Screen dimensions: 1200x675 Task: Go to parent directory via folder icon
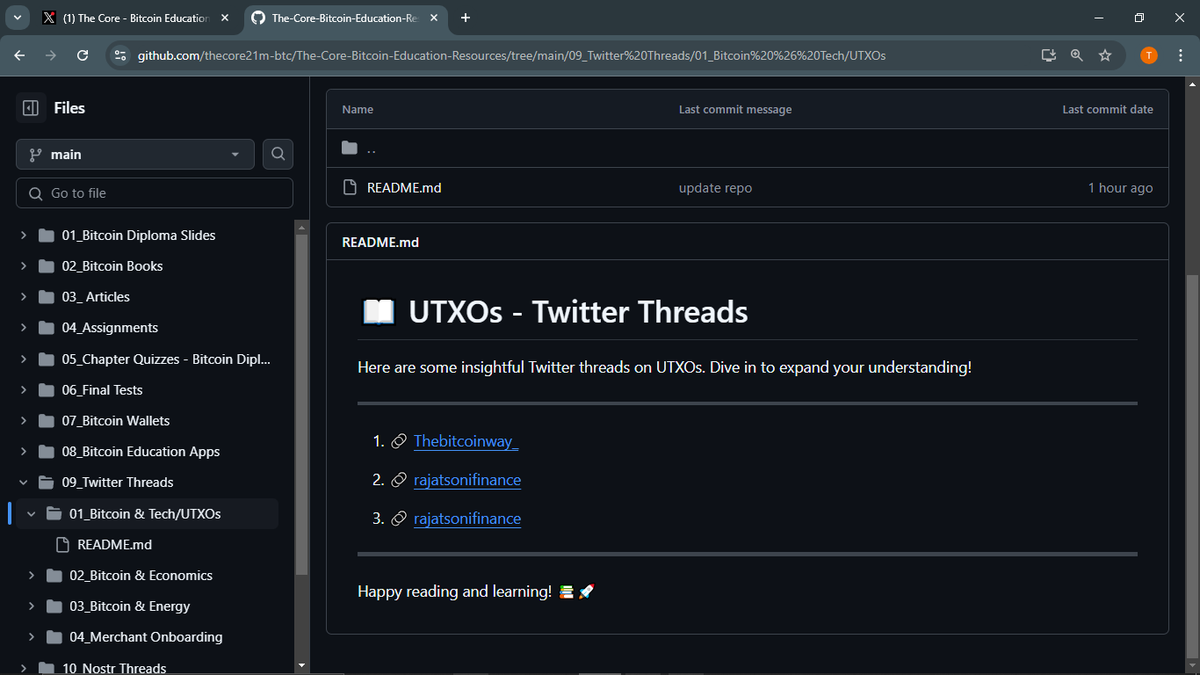pos(349,148)
